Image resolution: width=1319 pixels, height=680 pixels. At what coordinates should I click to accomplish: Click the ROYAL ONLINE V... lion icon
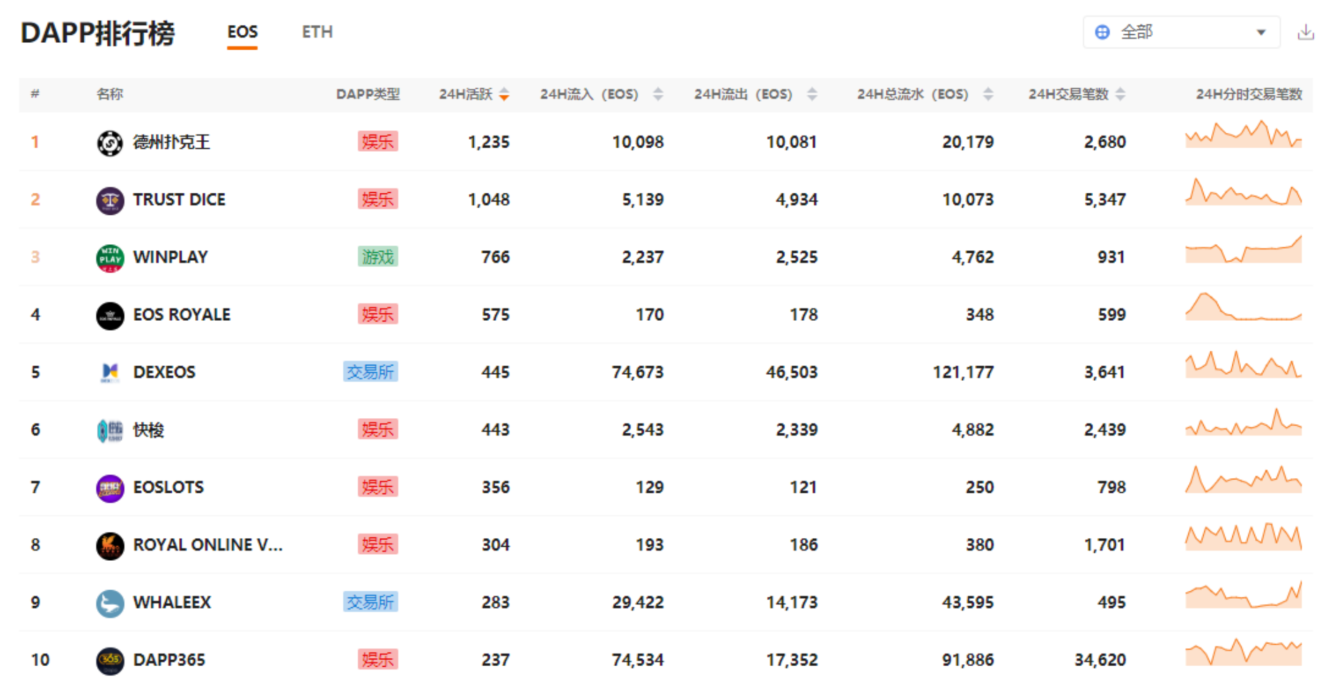[x=110, y=545]
